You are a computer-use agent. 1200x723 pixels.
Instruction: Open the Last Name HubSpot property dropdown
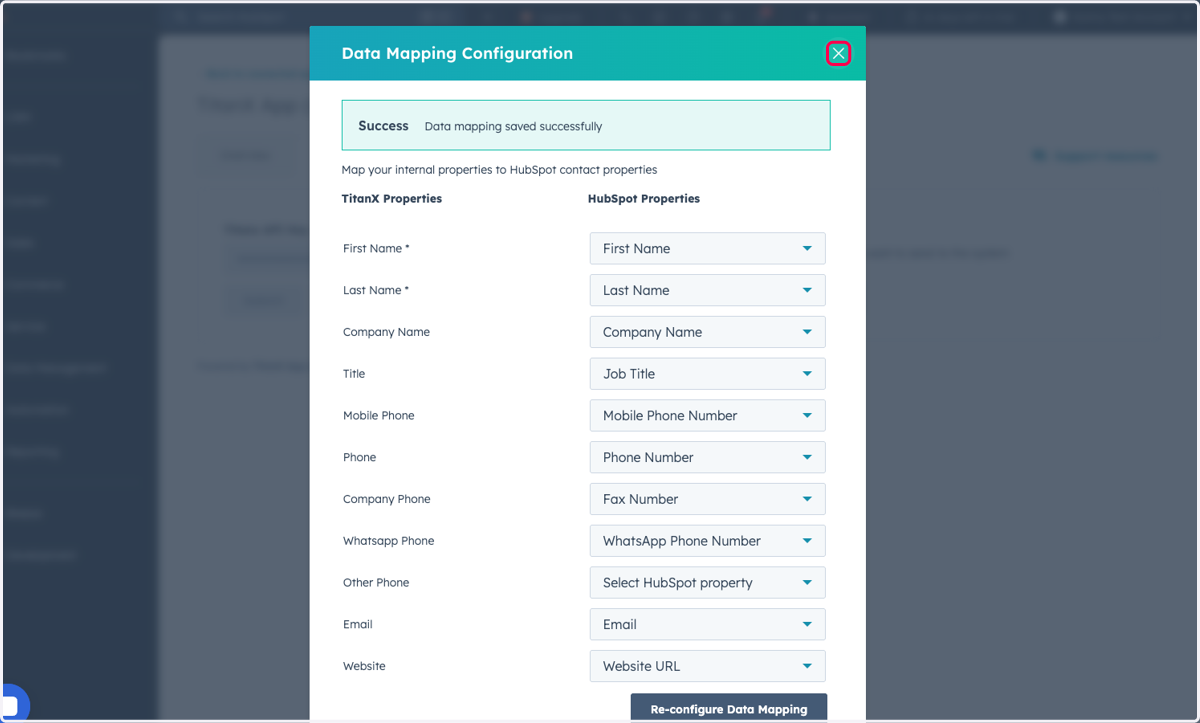[707, 290]
